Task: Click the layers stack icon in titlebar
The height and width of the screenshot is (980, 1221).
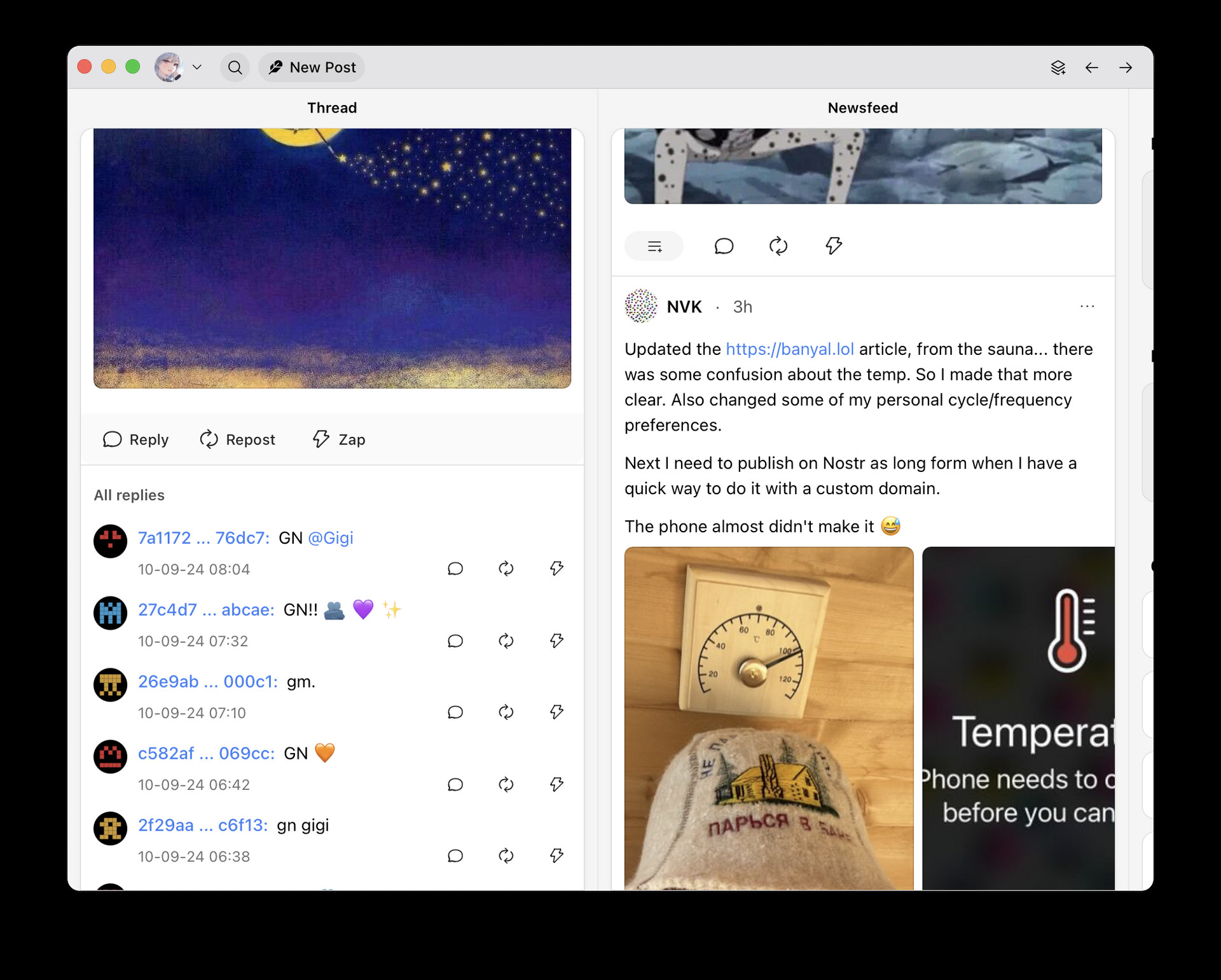Action: [1058, 67]
